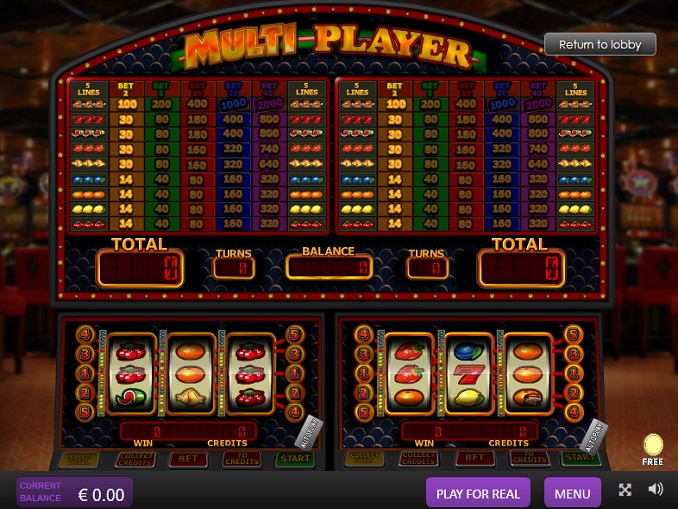Click PLAY FOR REAL button
Screen dimensions: 678x509
478,493
